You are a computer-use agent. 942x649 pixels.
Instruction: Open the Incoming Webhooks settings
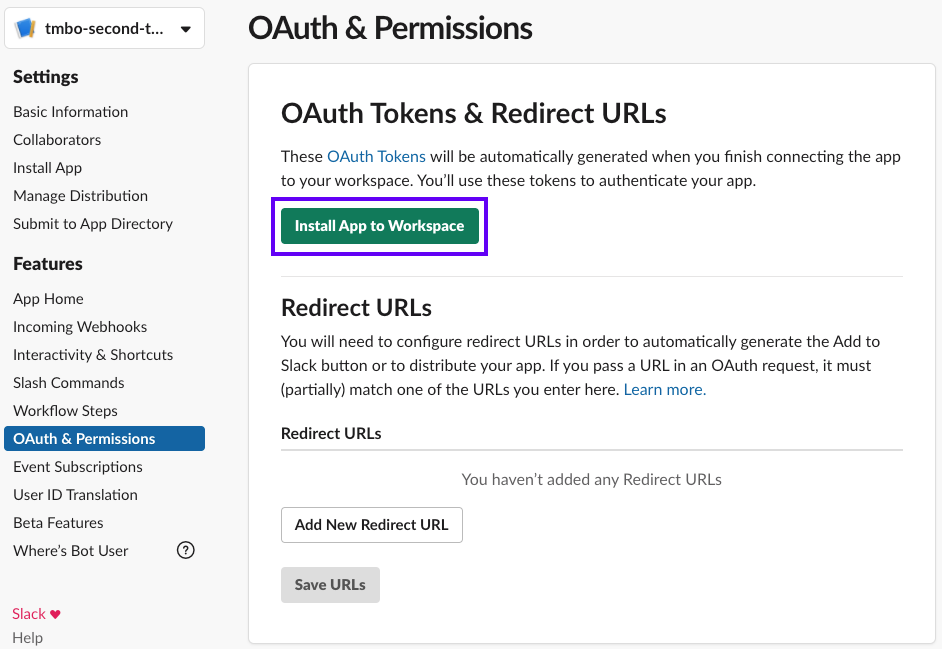click(x=80, y=326)
